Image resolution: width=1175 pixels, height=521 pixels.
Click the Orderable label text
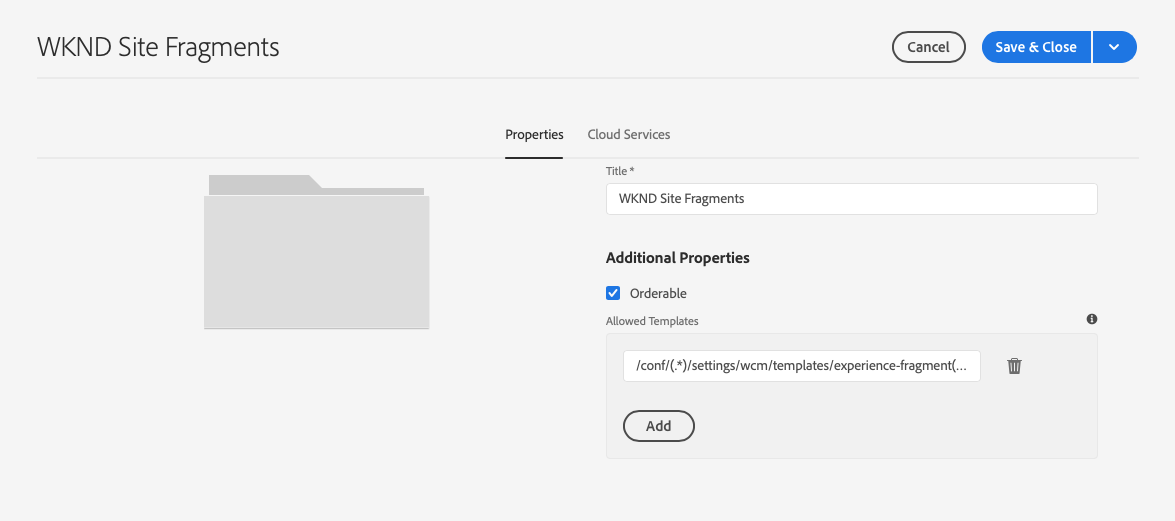658,293
